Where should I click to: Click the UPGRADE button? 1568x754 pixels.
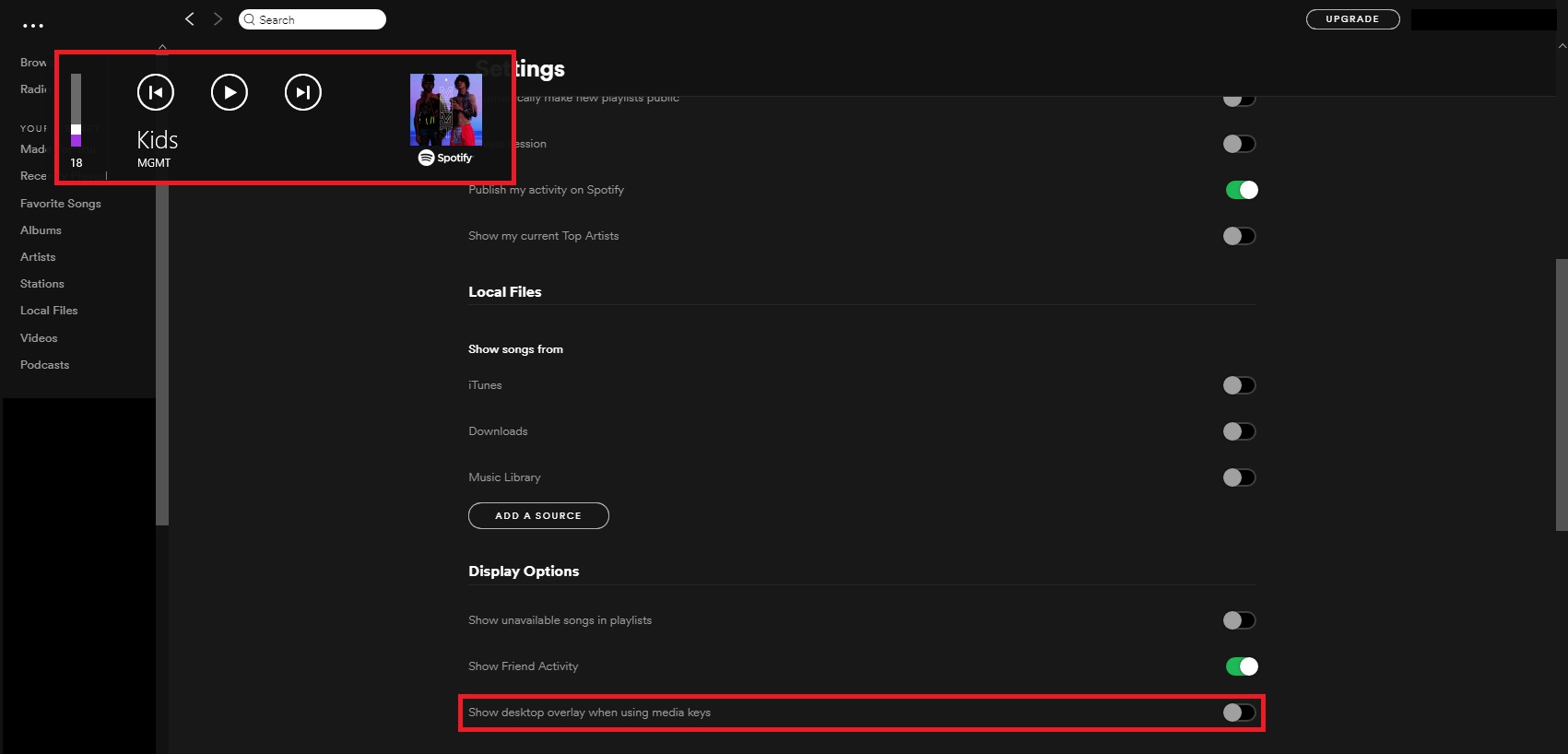(x=1352, y=19)
